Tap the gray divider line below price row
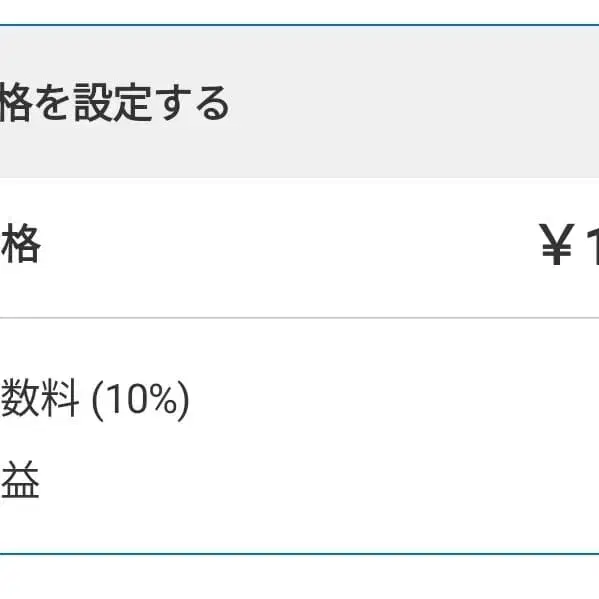 click(300, 317)
